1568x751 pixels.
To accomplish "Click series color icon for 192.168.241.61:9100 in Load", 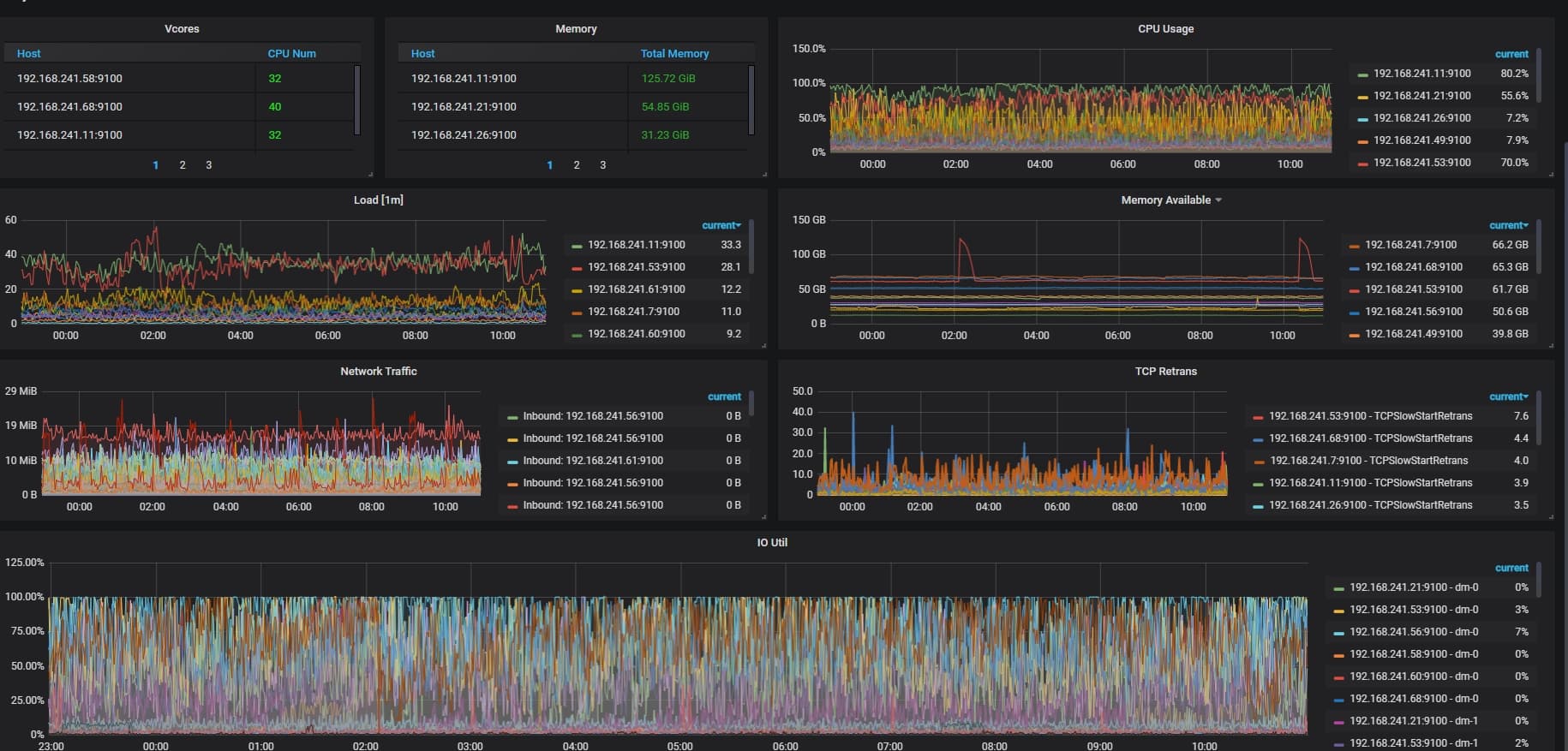I will [577, 290].
